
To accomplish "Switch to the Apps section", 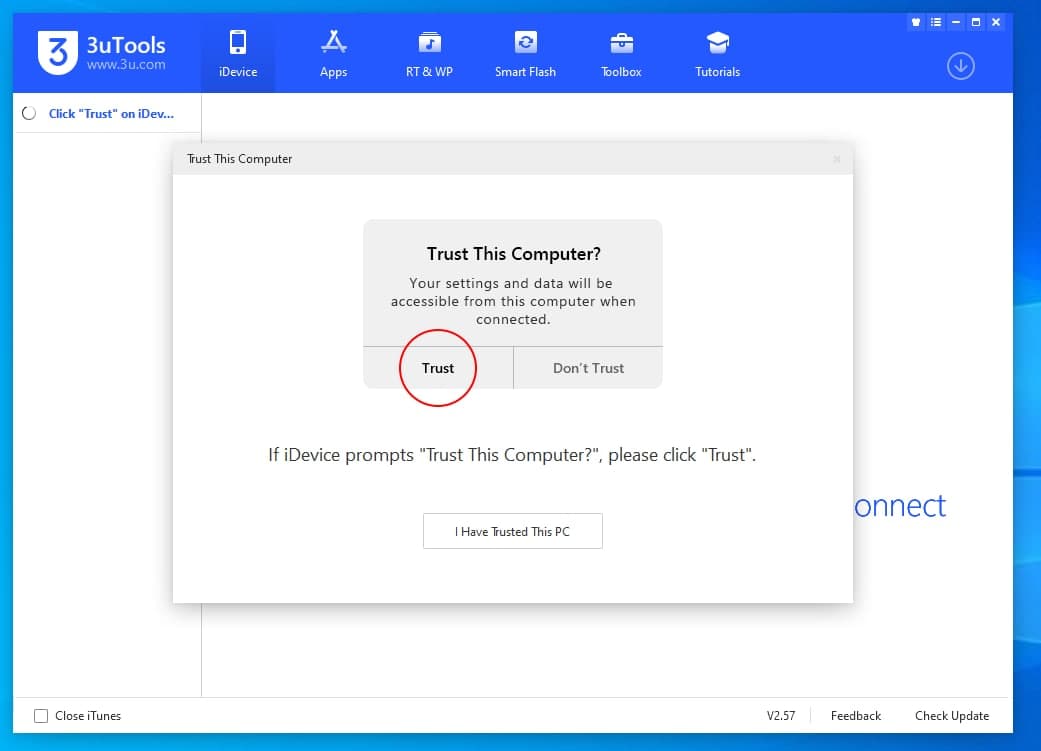I will click(333, 54).
